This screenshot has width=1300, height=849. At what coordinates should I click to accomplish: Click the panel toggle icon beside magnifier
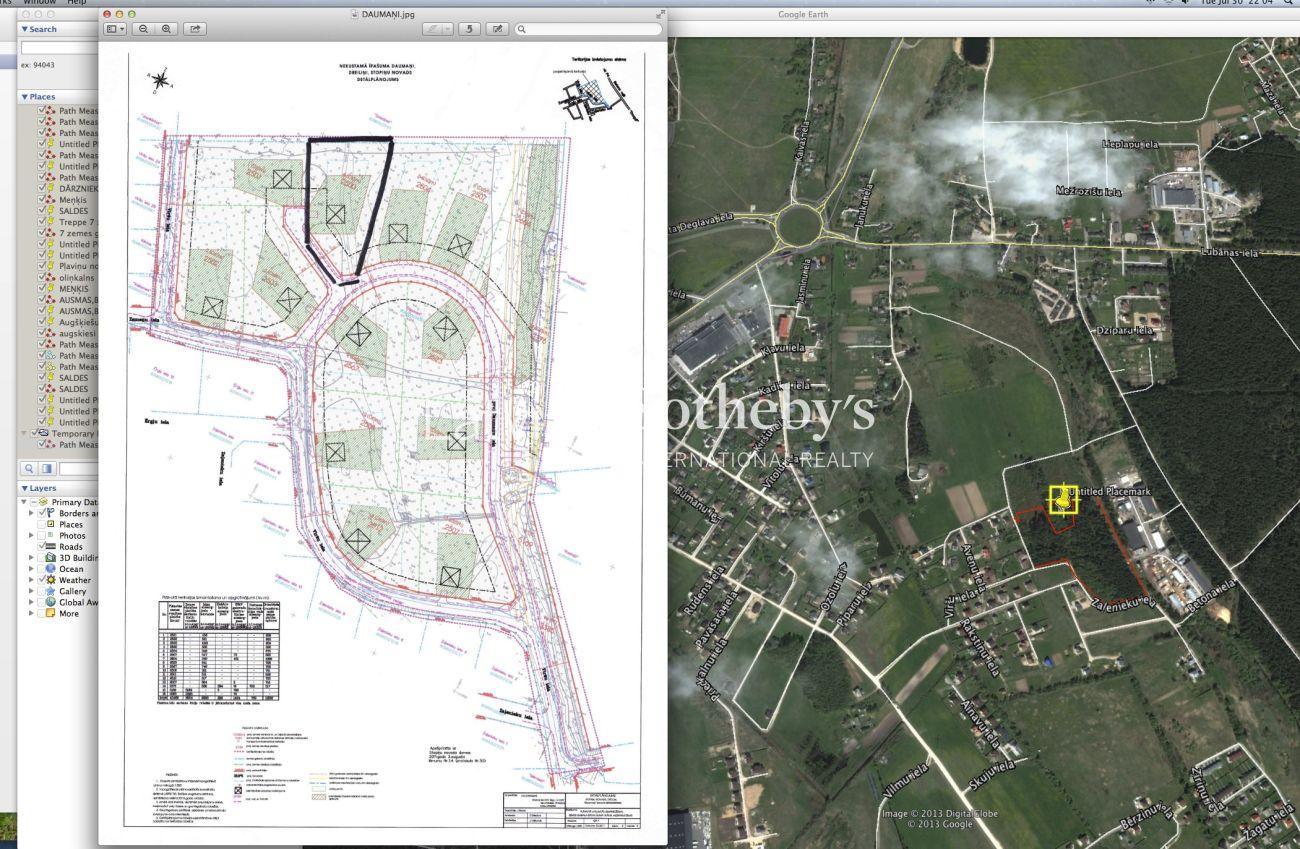47,468
